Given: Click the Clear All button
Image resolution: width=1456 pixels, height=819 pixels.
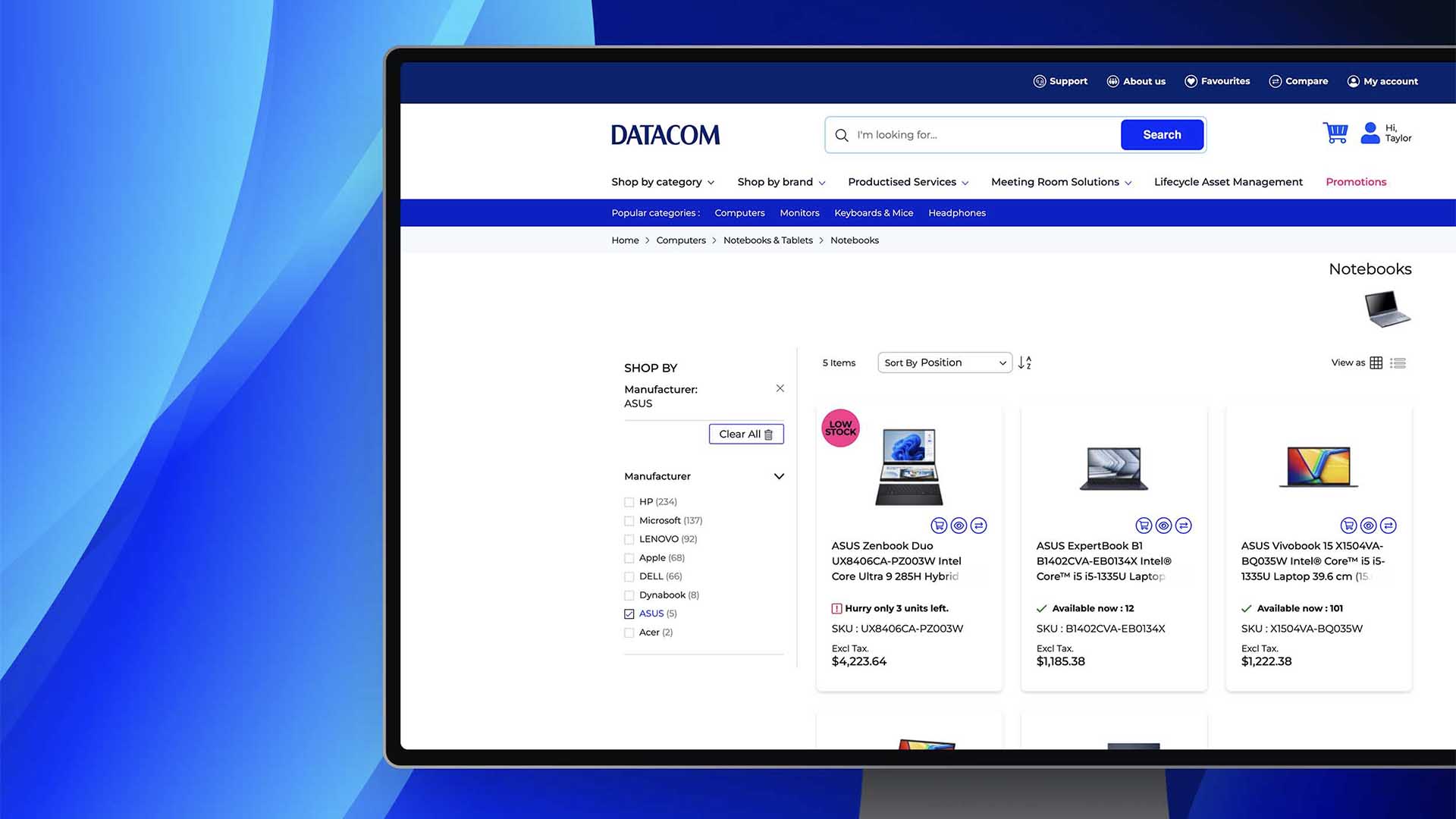Looking at the screenshot, I should pos(746,434).
